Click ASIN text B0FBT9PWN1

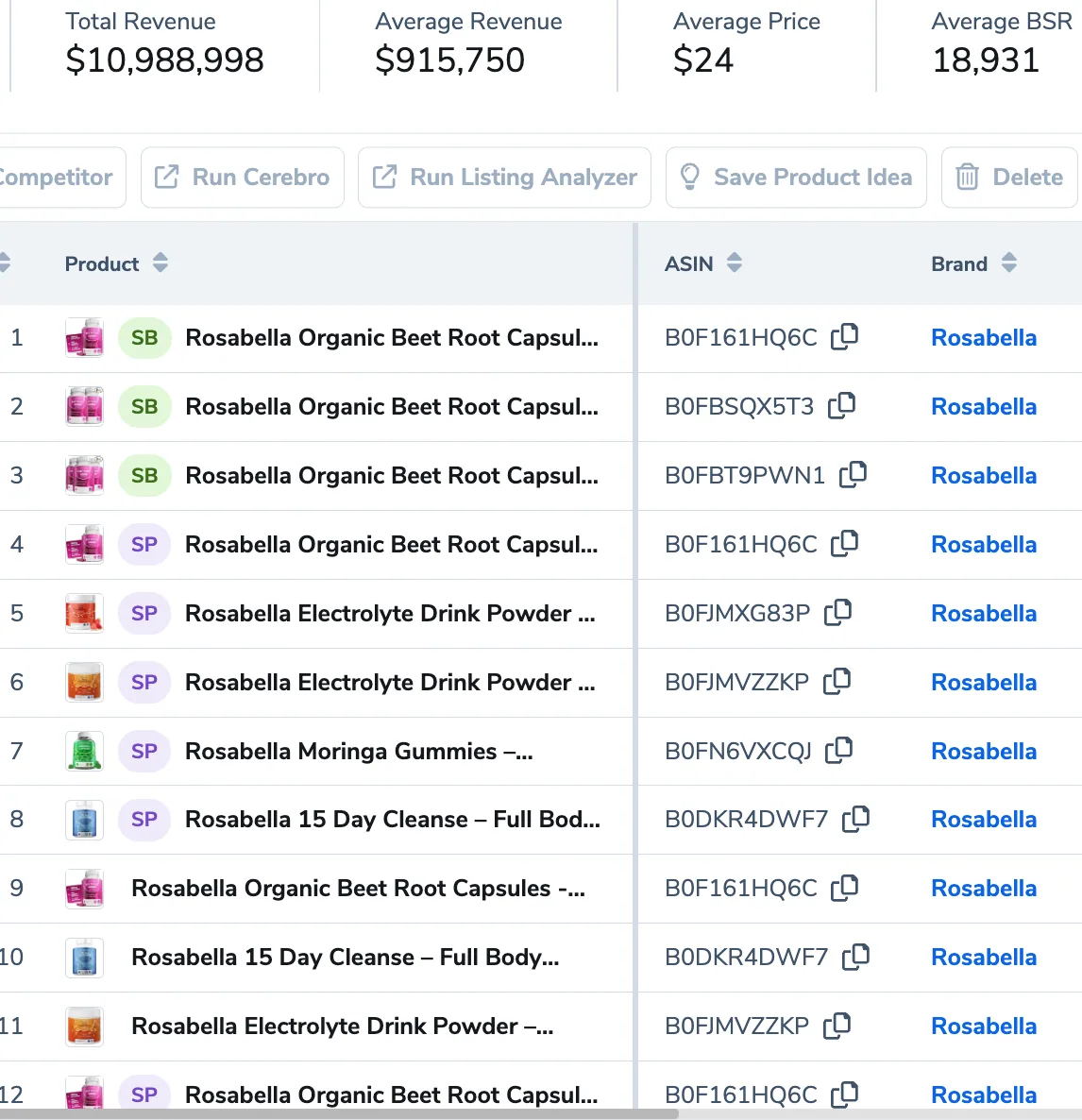(744, 476)
